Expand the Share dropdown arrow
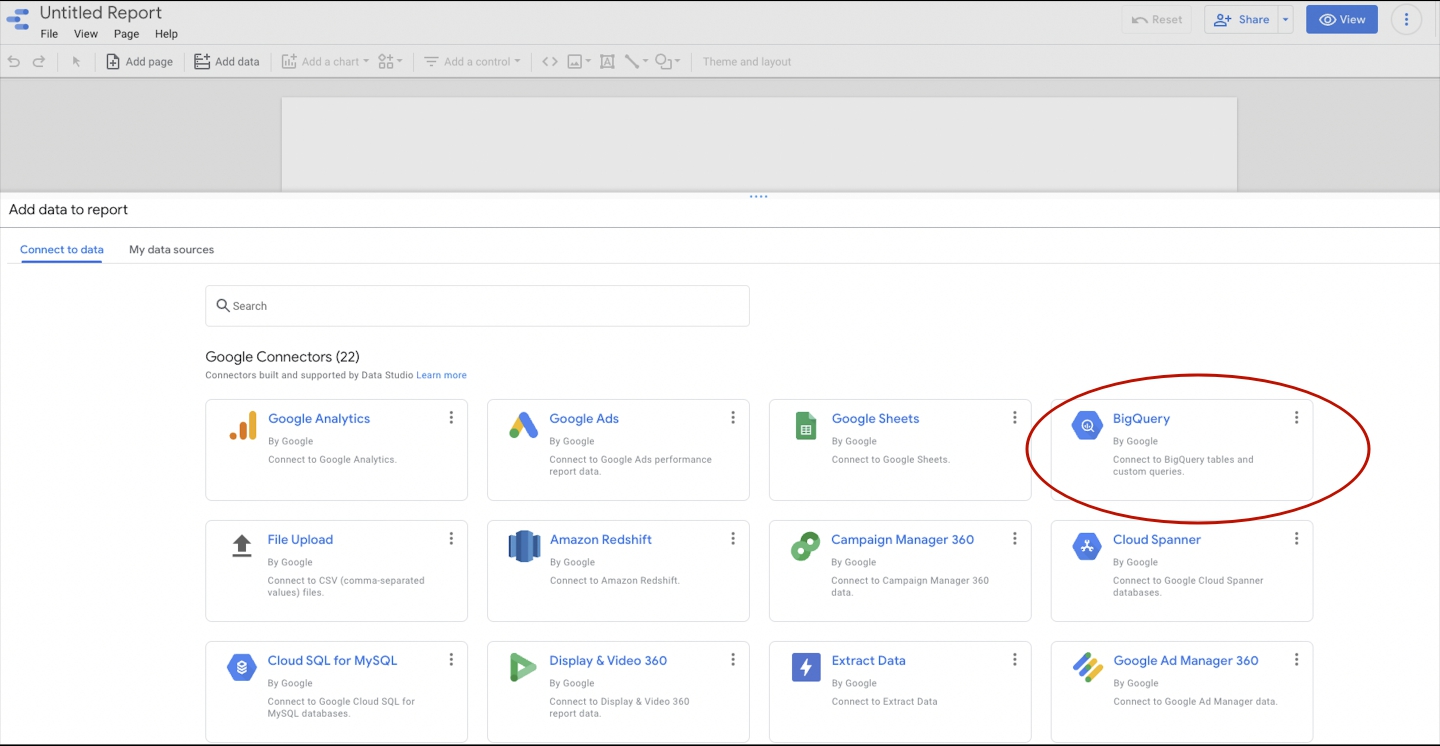This screenshot has height=746, width=1440. tap(1286, 19)
